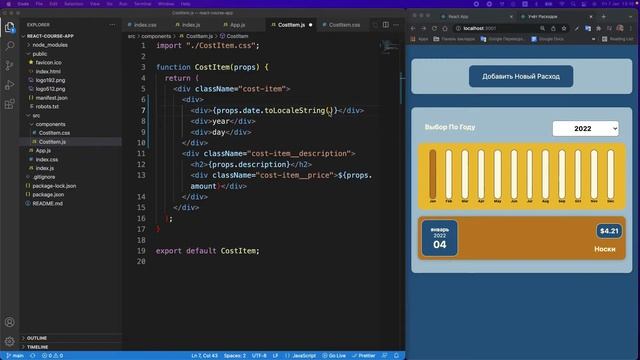Click the editor minimap
The image size is (640, 360).
click(390, 46)
